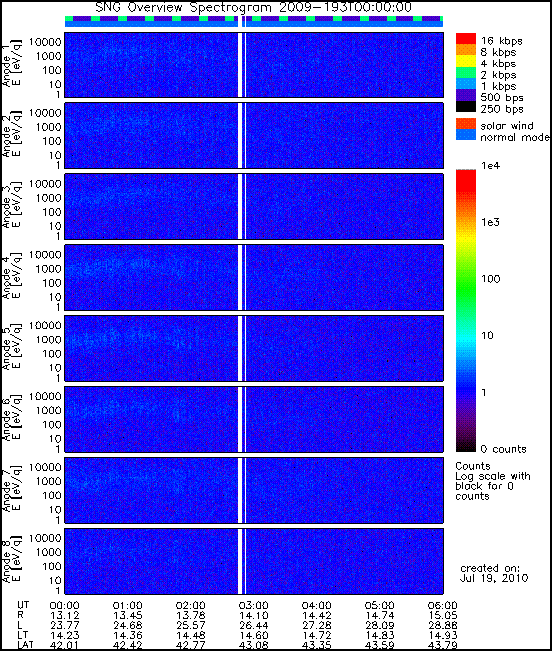
Task: Click the '16 kbps' legend label
Action: (x=502, y=41)
